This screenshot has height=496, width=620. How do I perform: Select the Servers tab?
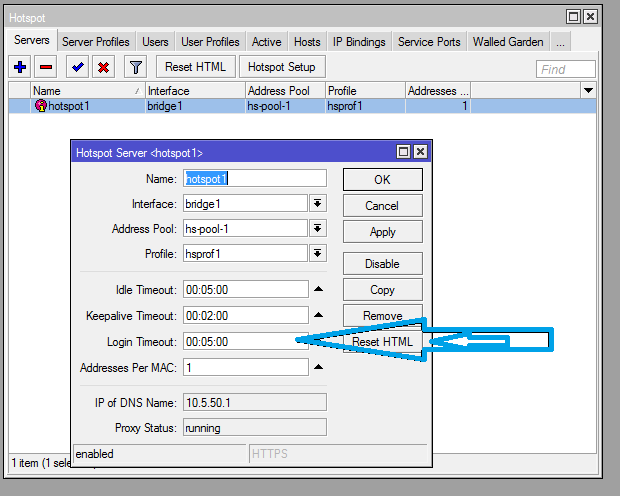[x=32, y=40]
